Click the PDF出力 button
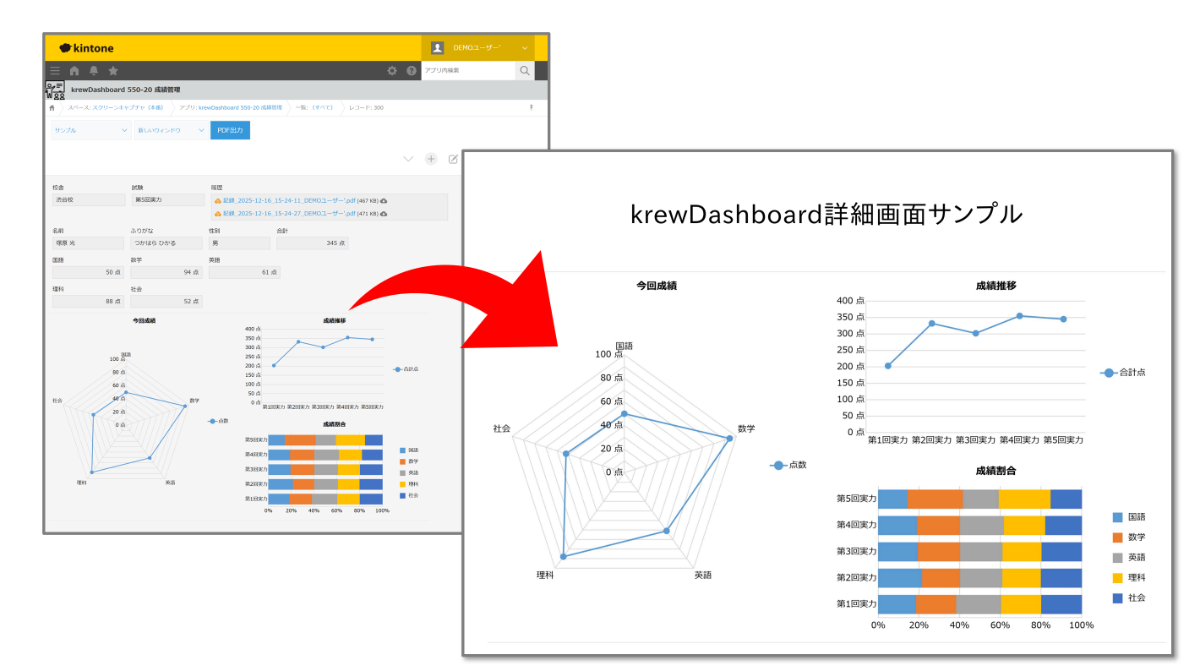Screen dimensions: 1200x671 [x=230, y=130]
